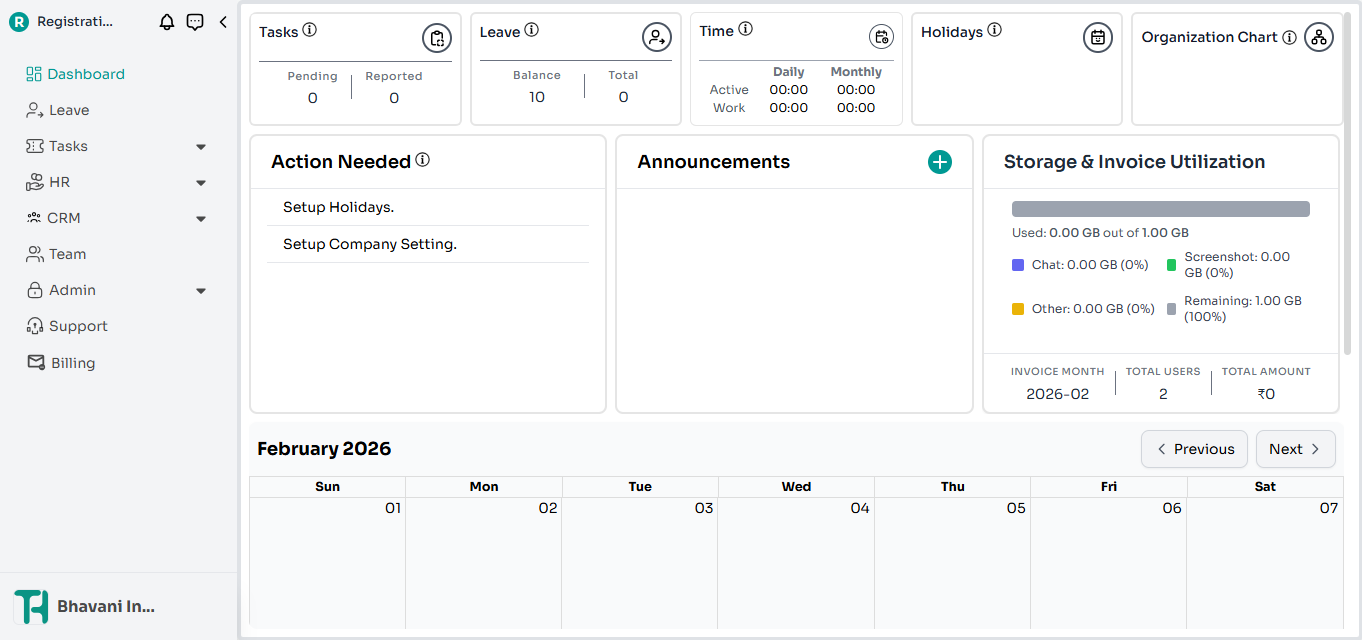1362x640 pixels.
Task: Expand the CRM sidebar submenu
Action: (201, 219)
